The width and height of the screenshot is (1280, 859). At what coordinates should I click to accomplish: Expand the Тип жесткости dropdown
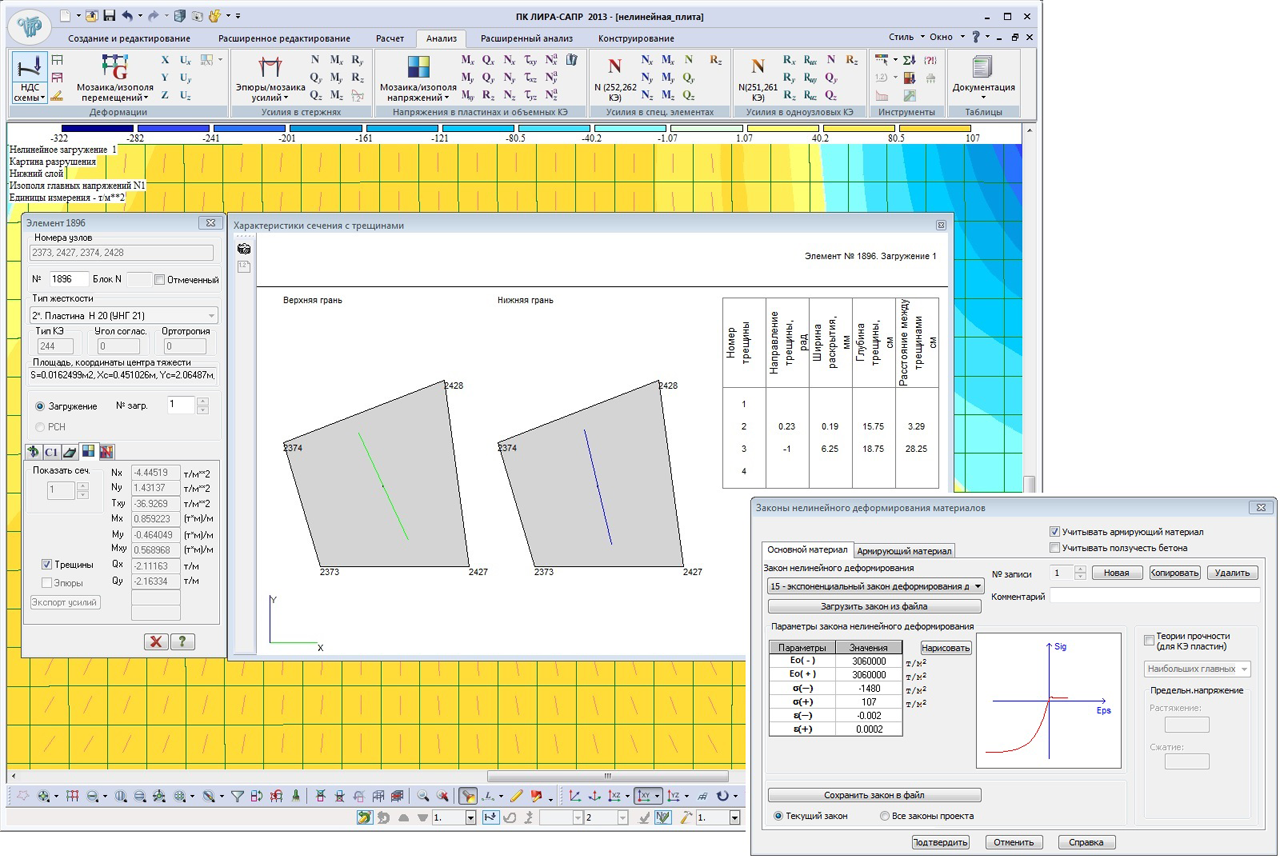210,315
